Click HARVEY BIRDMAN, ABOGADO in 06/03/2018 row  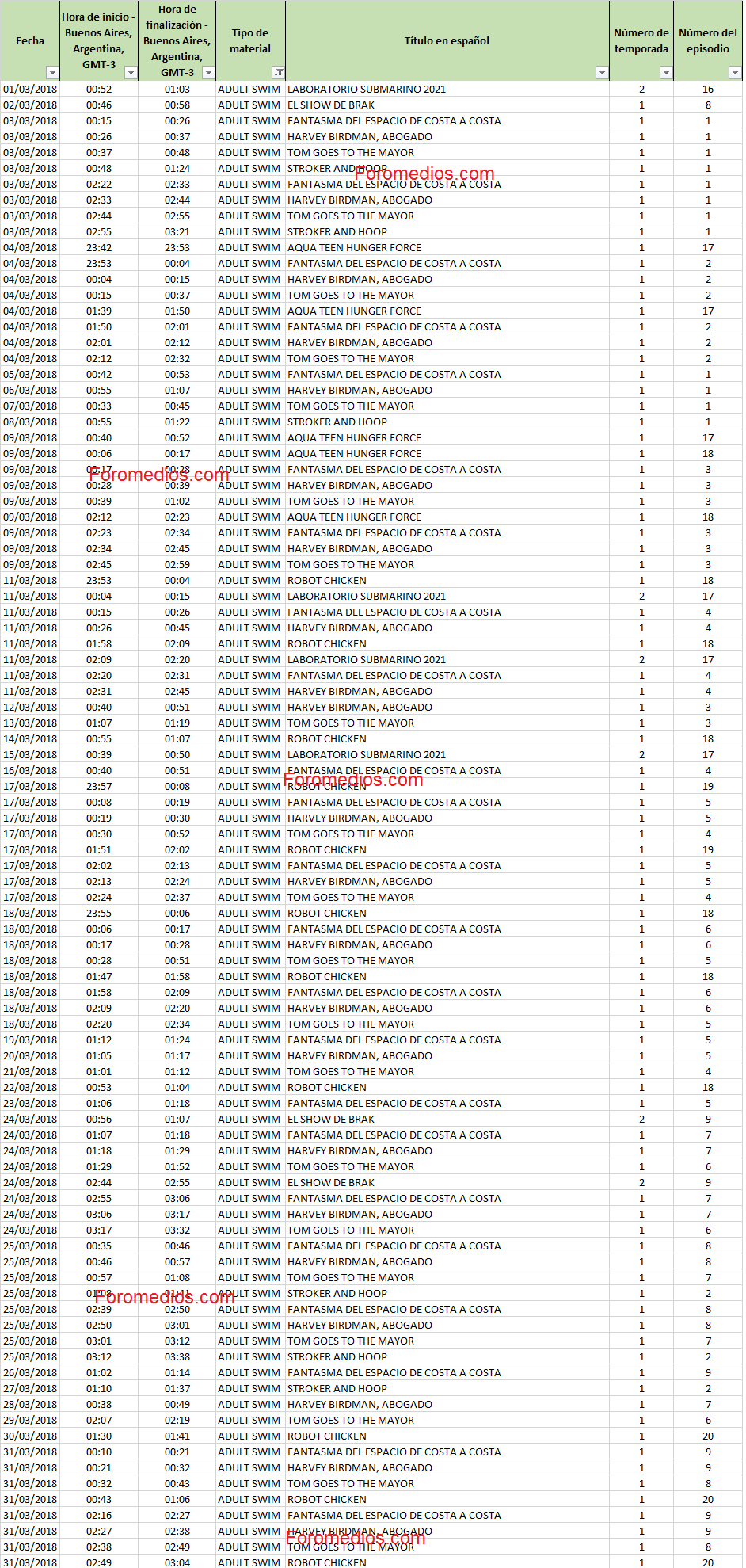tap(360, 390)
